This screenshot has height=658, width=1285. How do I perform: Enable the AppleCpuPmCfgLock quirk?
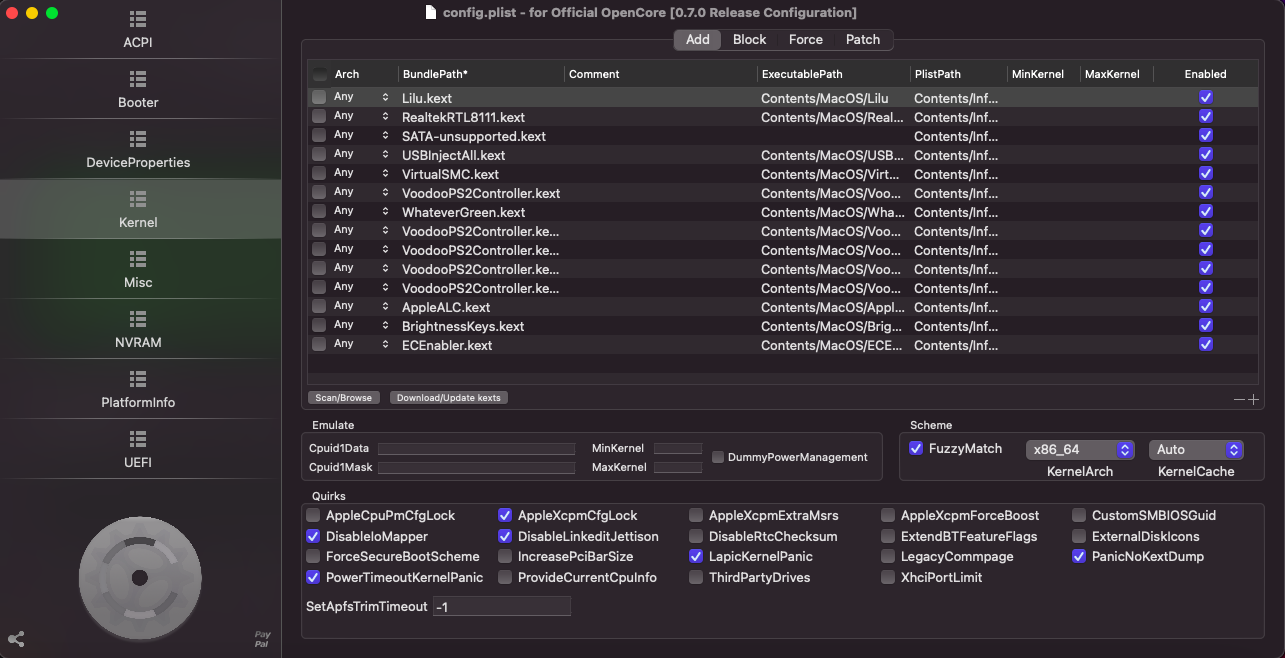[x=313, y=516]
